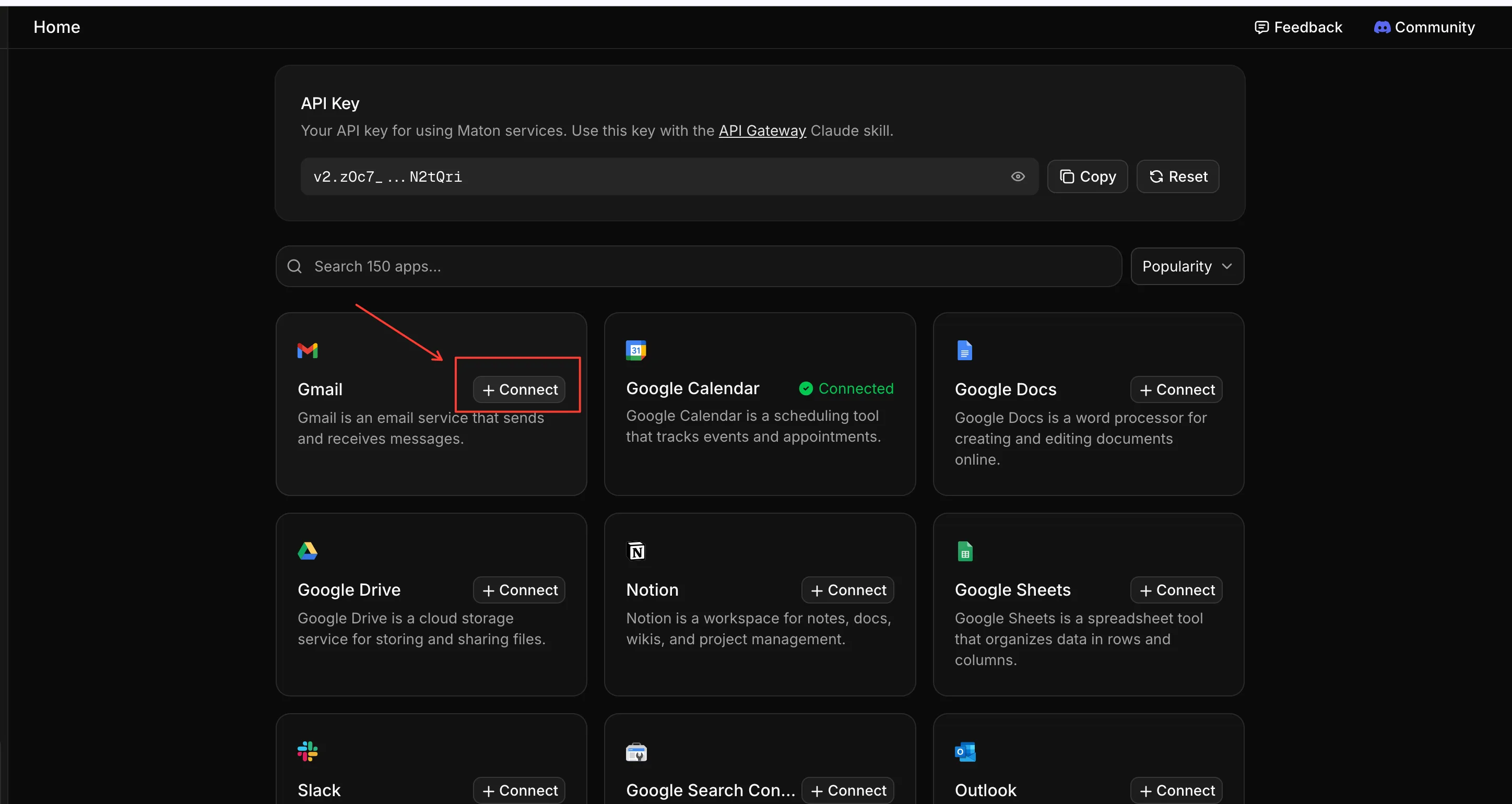Click the Google Sheets card title

[1012, 590]
